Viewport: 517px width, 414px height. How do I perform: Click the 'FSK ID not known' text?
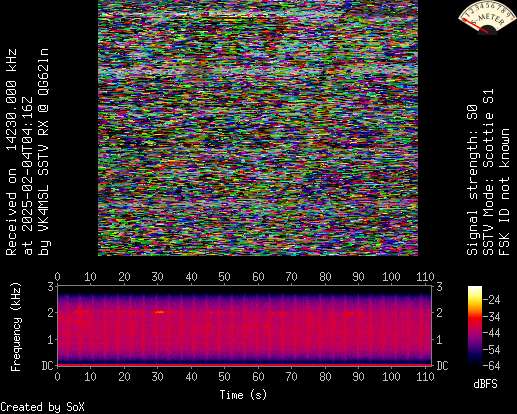point(504,192)
